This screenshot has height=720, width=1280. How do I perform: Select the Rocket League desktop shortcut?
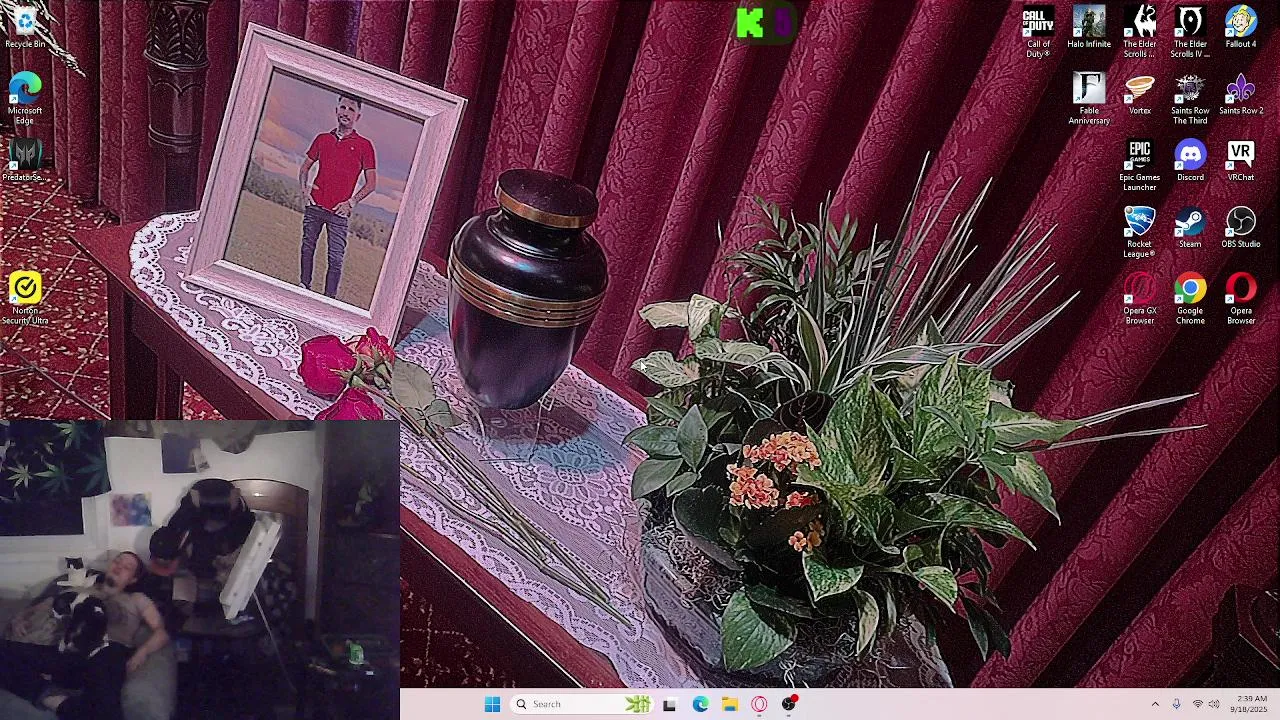(1140, 232)
